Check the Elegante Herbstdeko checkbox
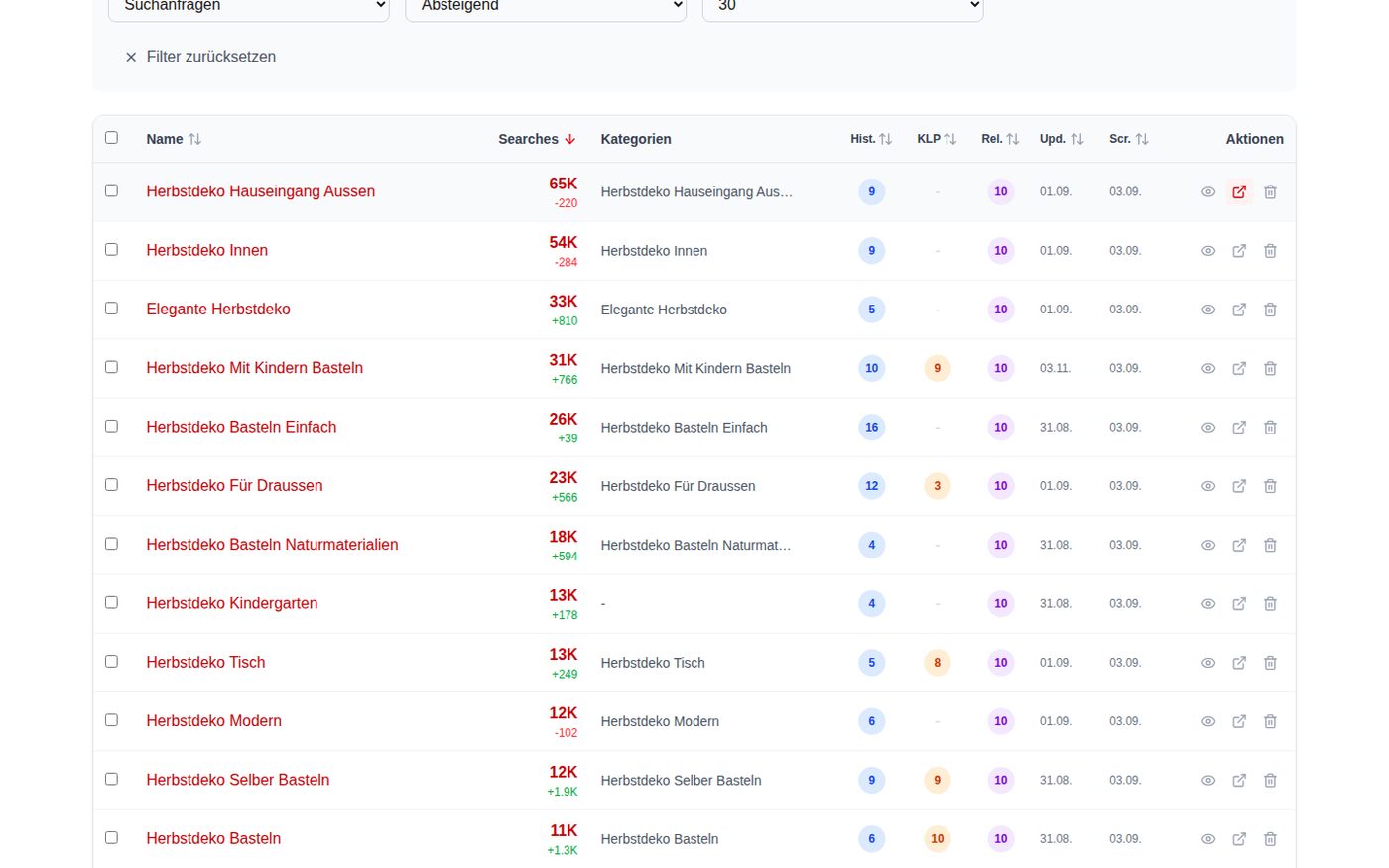The height and width of the screenshot is (868, 1389). [x=111, y=309]
